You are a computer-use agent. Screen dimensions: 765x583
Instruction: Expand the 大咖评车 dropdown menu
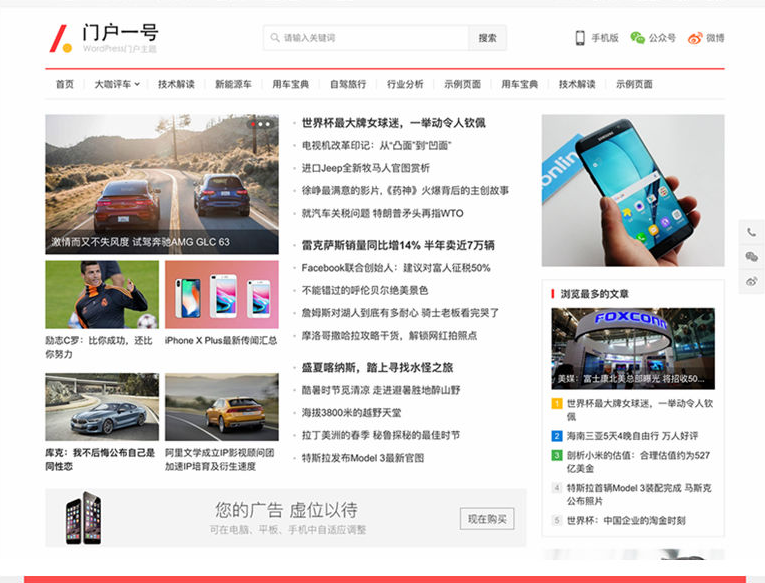tap(117, 84)
